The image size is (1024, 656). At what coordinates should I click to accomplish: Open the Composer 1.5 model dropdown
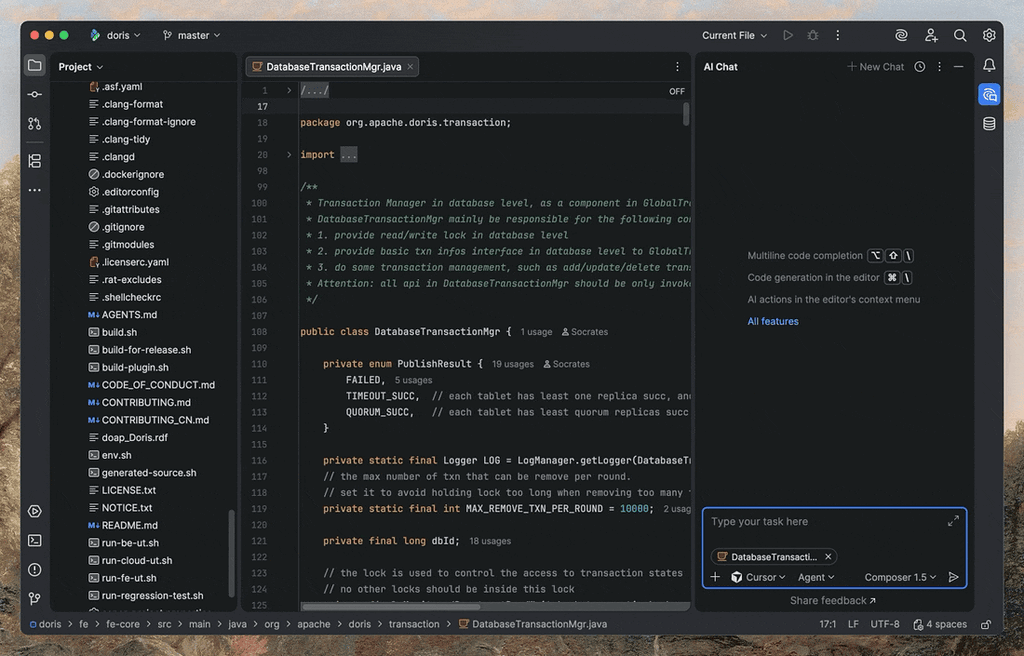[901, 577]
